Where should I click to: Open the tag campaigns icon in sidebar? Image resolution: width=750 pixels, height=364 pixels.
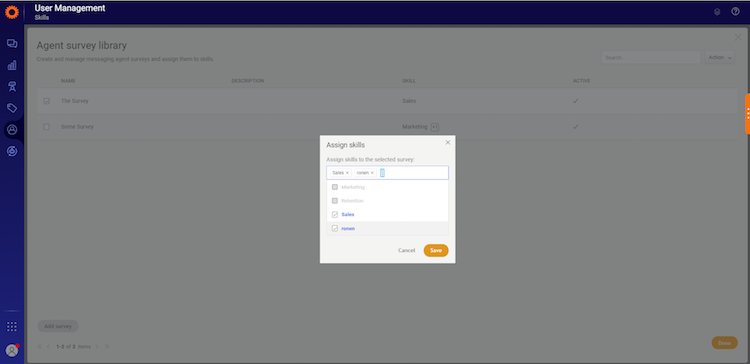pyautogui.click(x=12, y=108)
